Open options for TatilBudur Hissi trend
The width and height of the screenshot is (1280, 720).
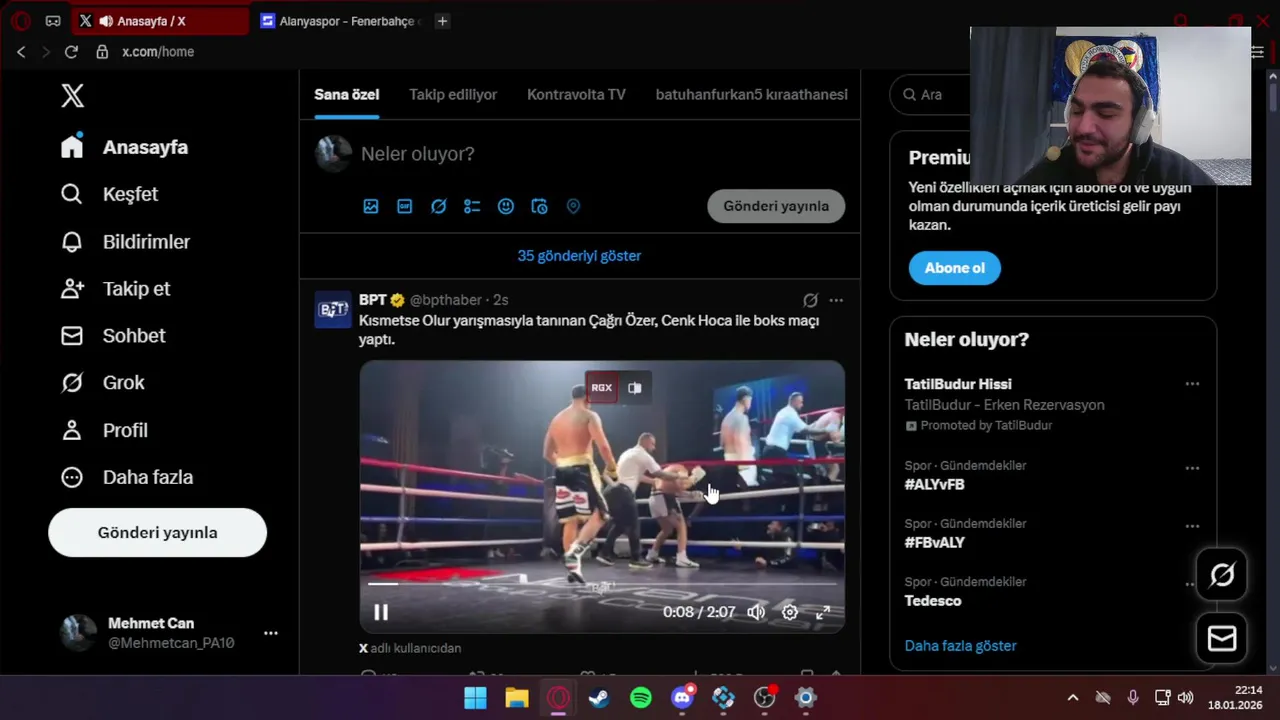1192,384
